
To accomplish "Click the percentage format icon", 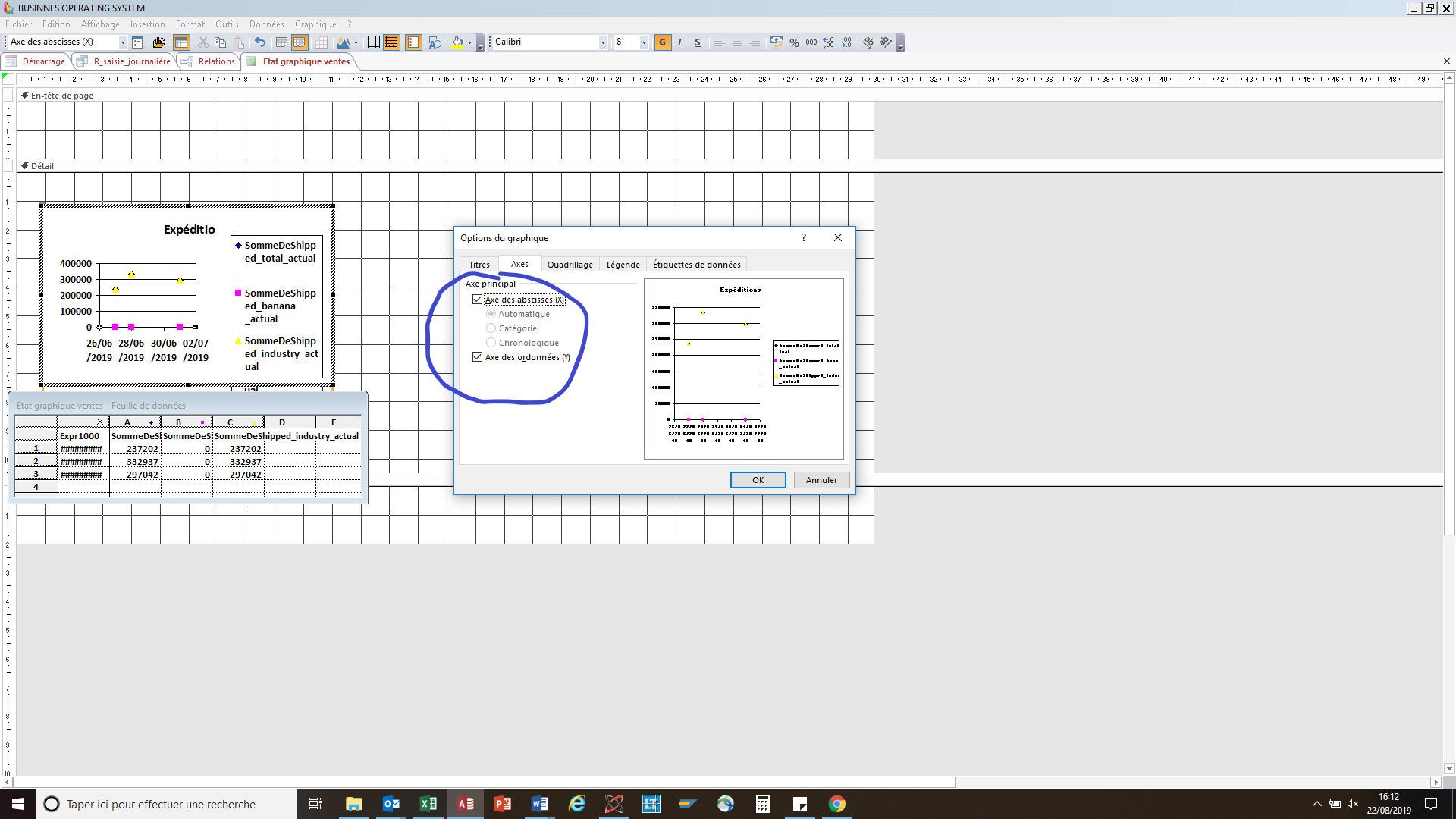I will point(797,42).
